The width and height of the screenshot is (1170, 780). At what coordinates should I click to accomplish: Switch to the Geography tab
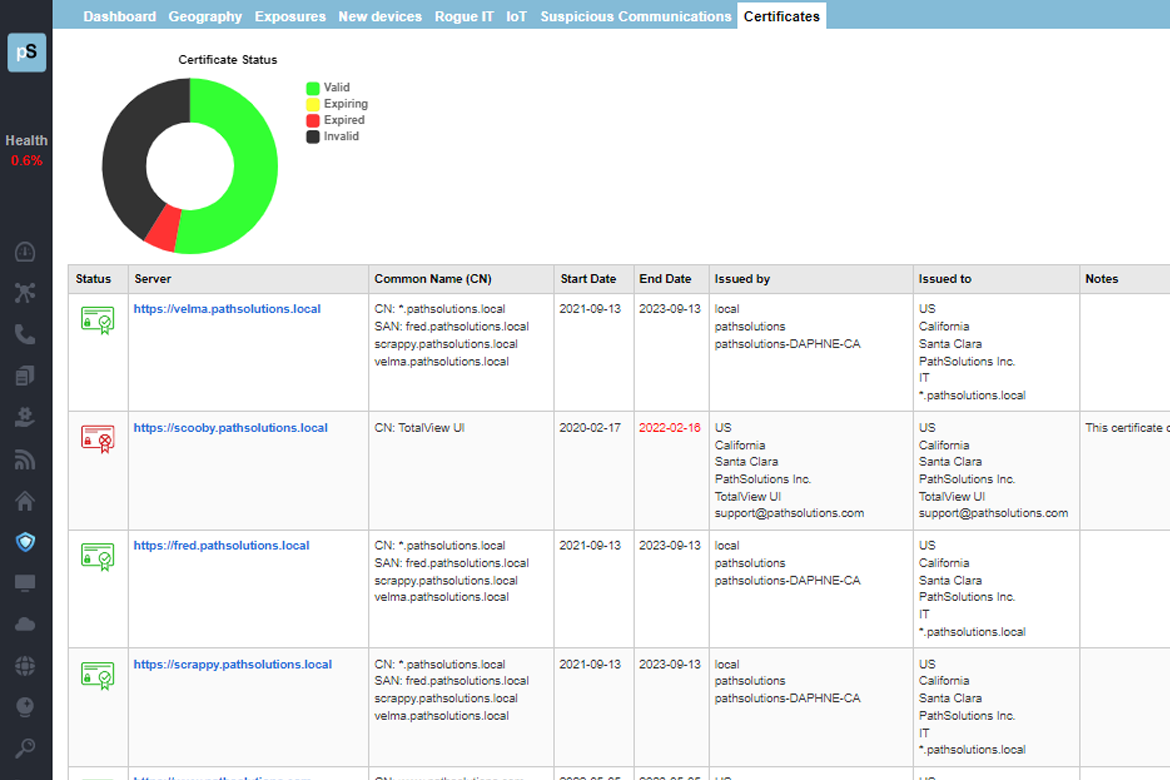click(205, 16)
